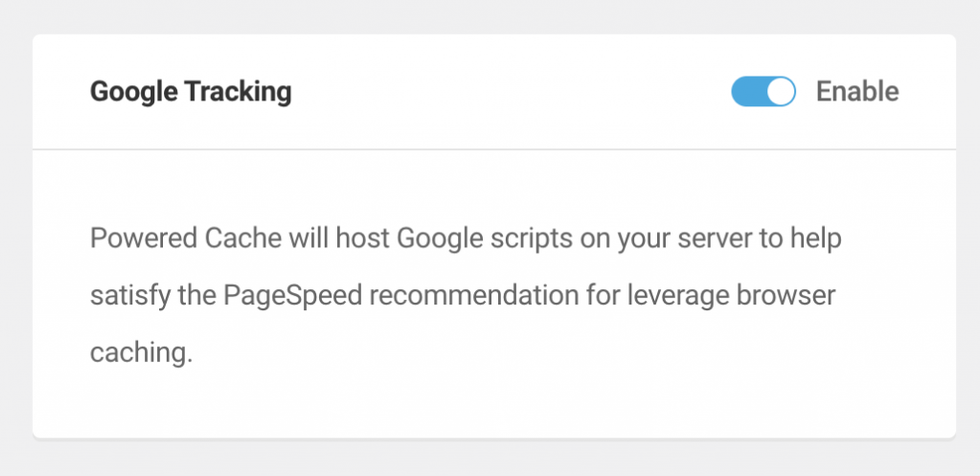This screenshot has width=980, height=476.
Task: Click empty header space between heading and toggle
Action: (511, 92)
